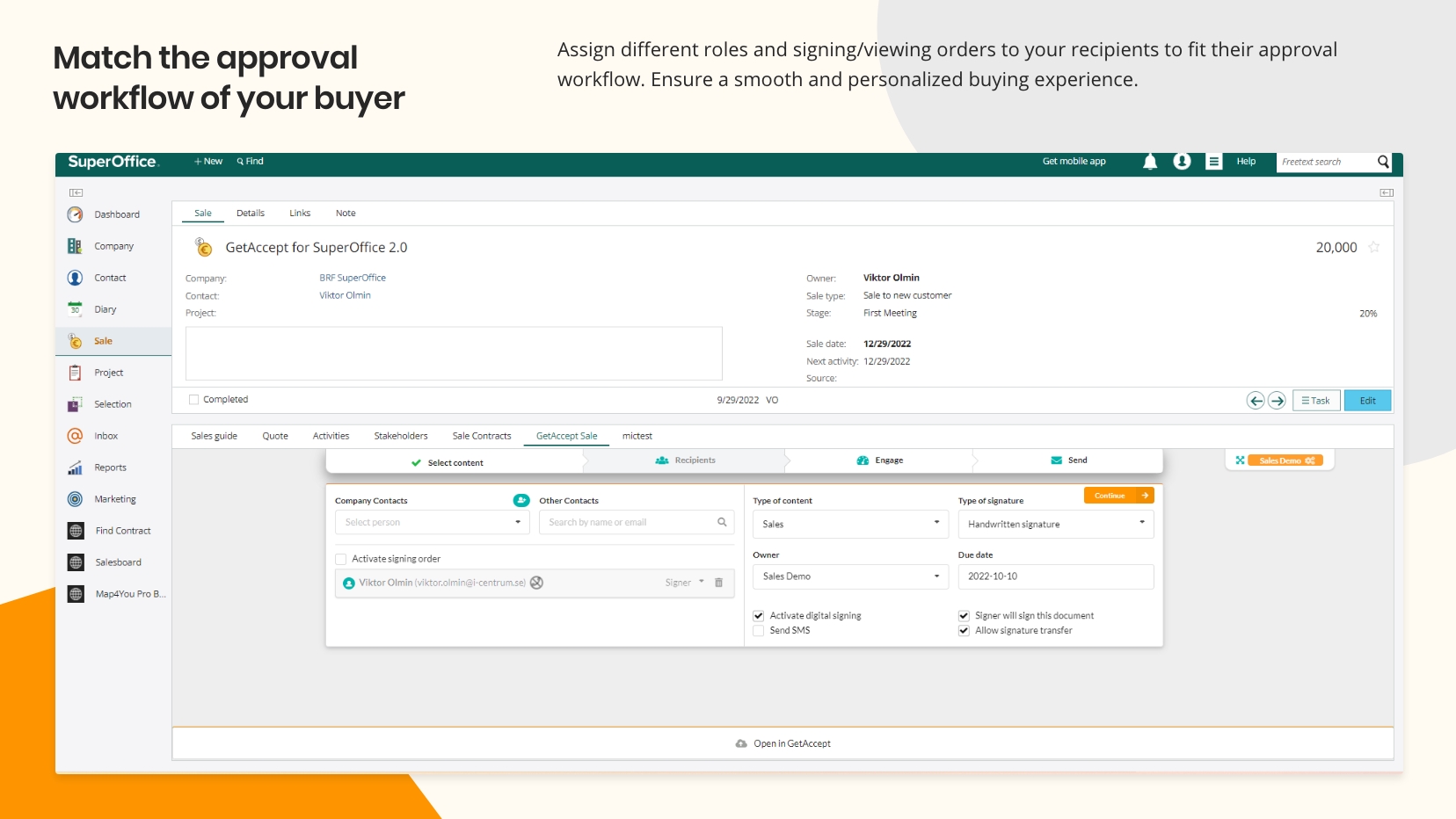Open the Dashboard sidebar icon

click(x=76, y=214)
